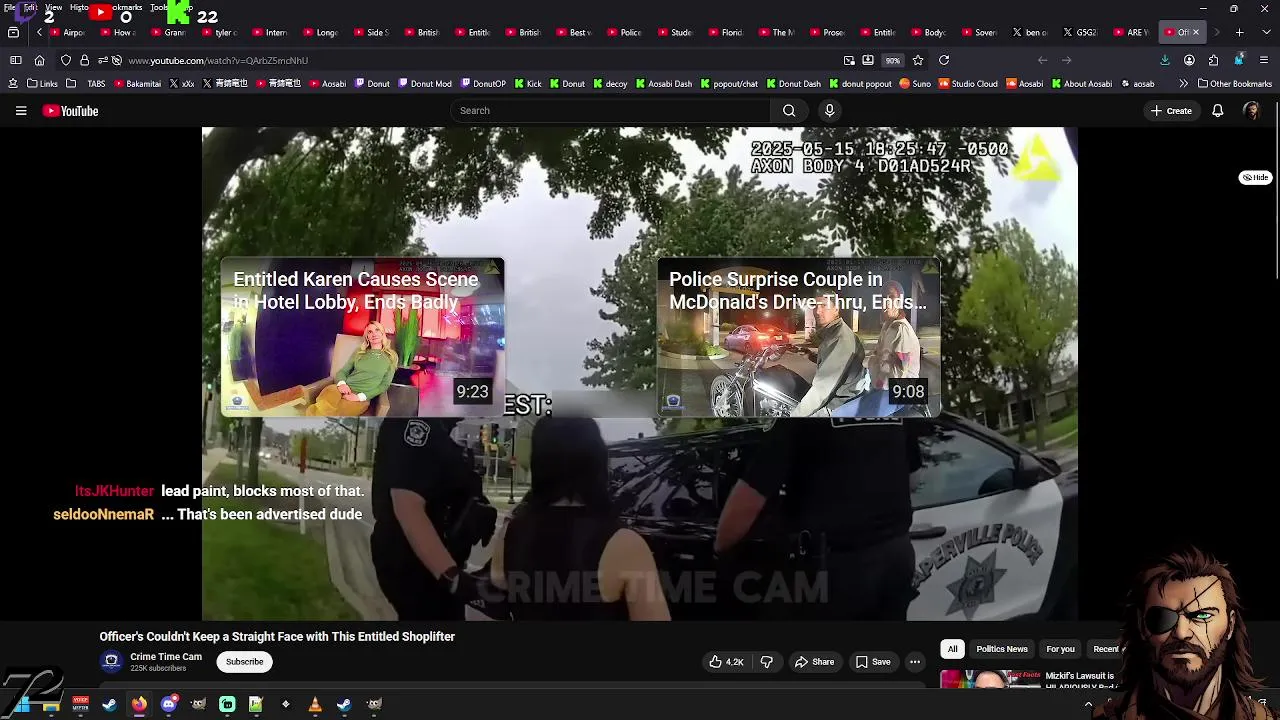Open File Explorer from the taskbar
The width and height of the screenshot is (1280, 720).
[51, 704]
